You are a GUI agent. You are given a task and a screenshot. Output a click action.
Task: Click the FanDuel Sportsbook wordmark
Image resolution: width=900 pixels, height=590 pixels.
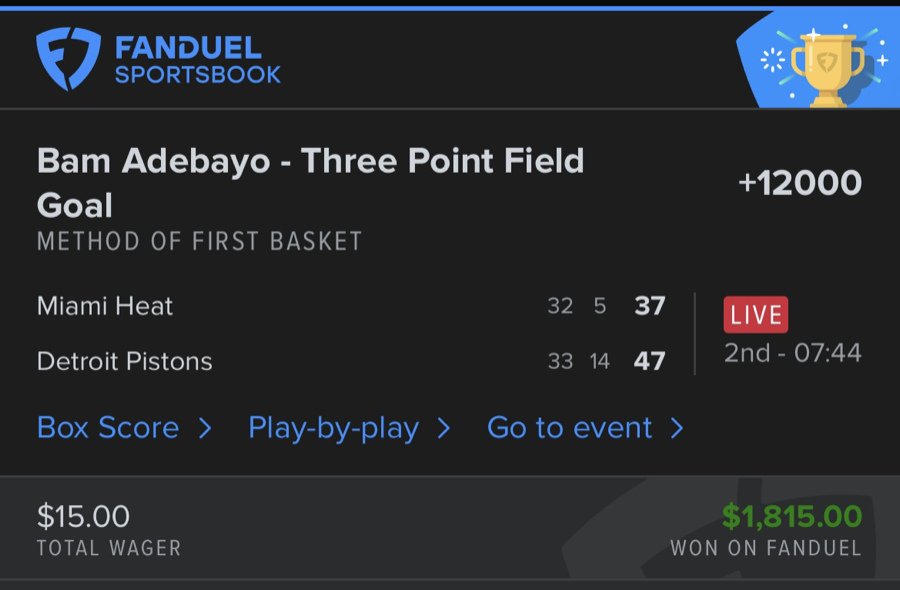click(198, 60)
